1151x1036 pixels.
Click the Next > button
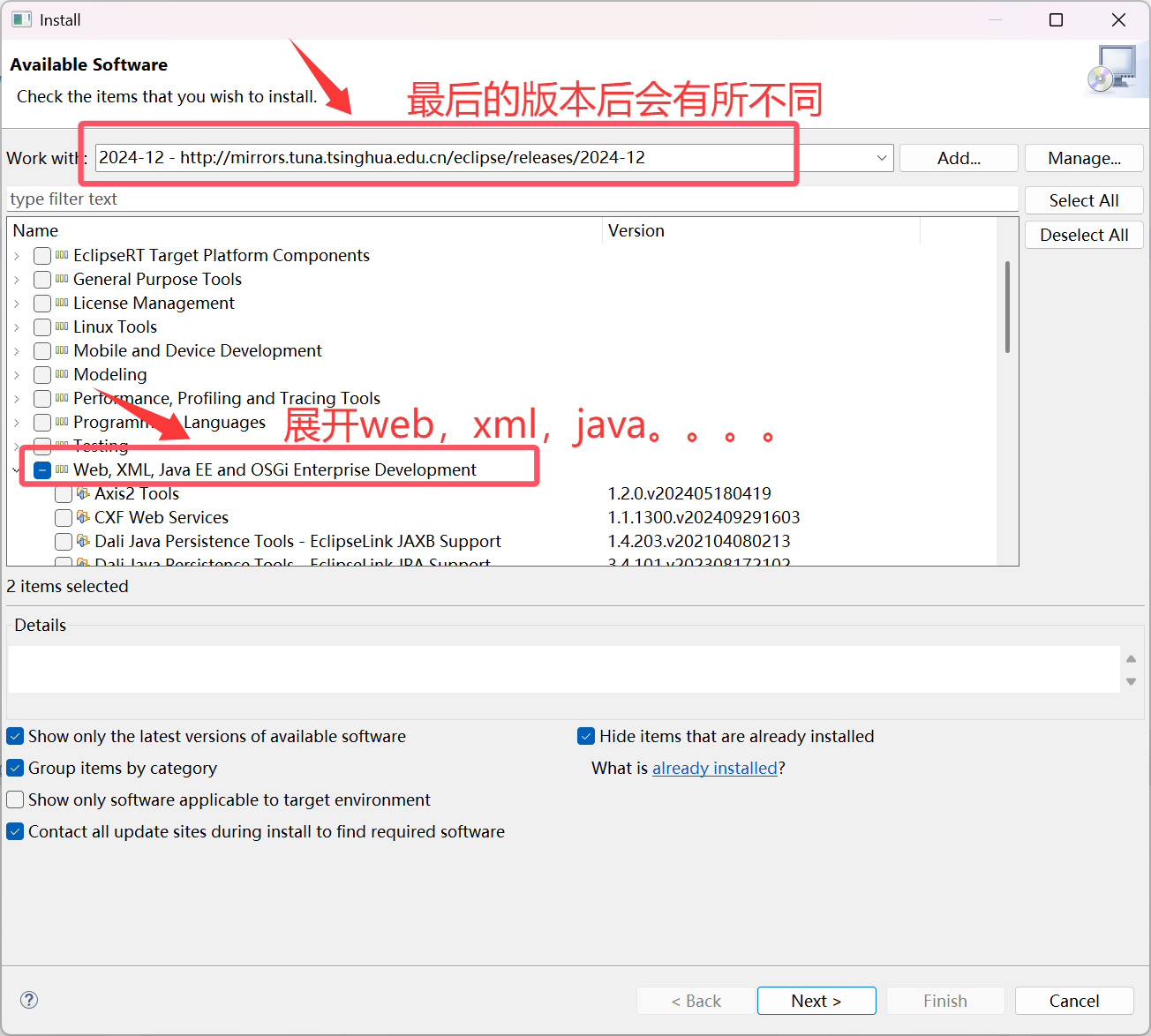816,1001
